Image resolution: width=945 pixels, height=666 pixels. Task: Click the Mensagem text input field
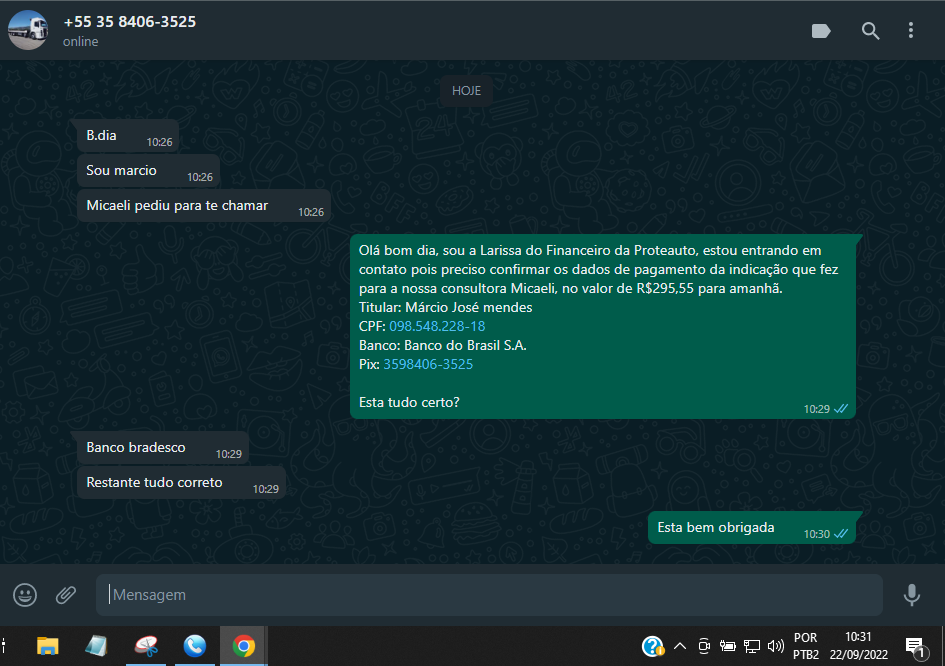click(490, 595)
